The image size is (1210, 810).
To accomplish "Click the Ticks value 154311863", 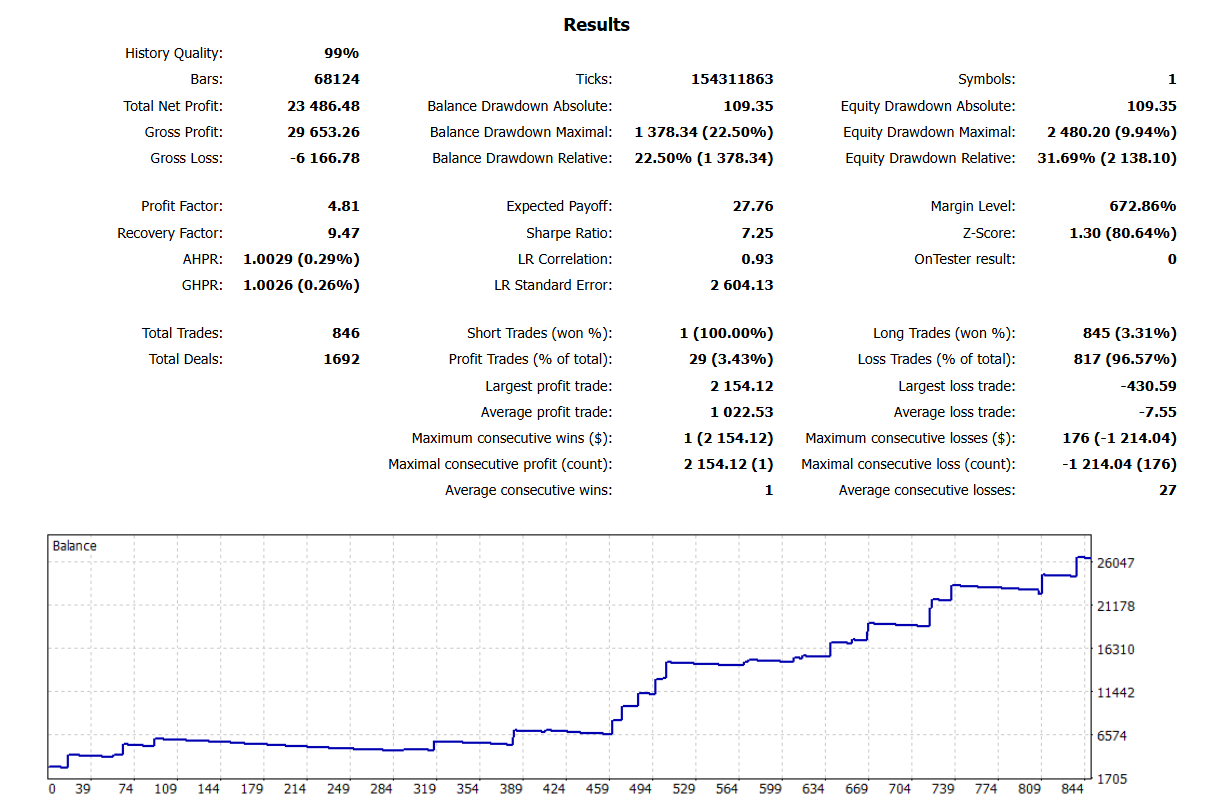I will click(732, 80).
